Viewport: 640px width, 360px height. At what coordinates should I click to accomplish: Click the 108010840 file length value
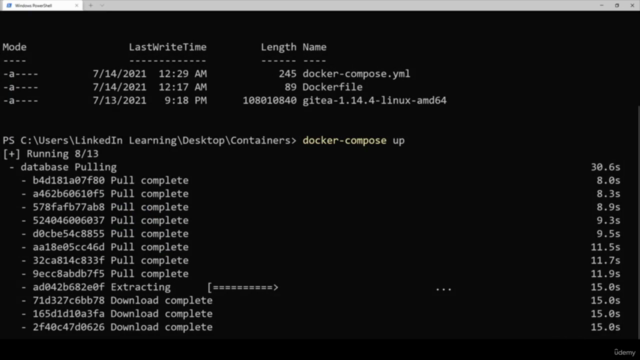click(x=270, y=100)
